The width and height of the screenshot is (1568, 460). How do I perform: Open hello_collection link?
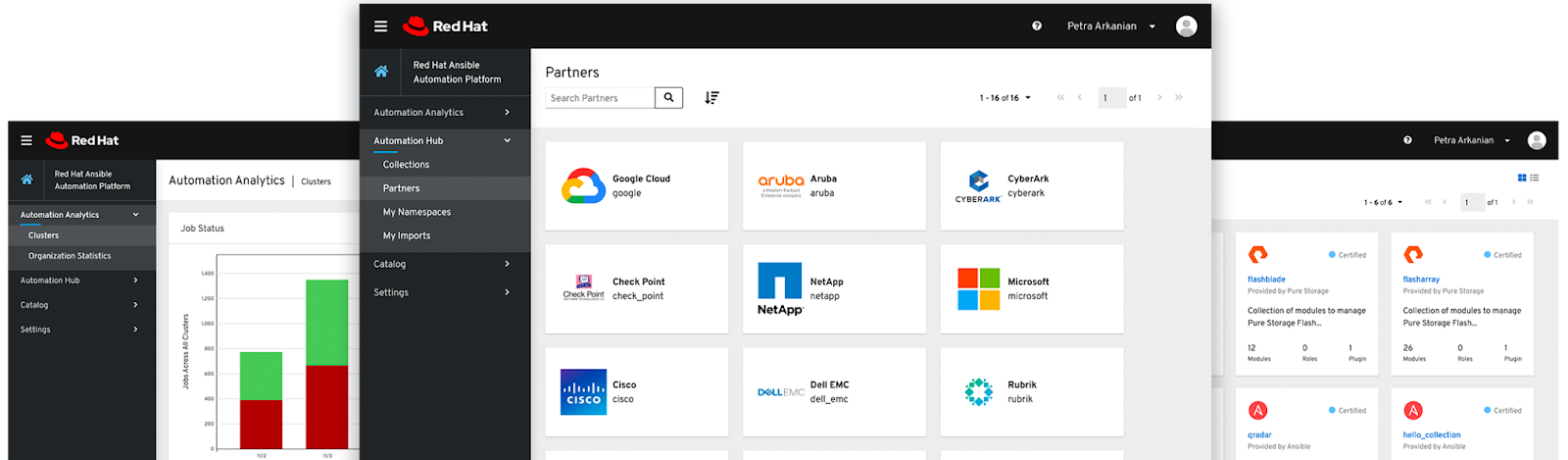click(x=1432, y=434)
